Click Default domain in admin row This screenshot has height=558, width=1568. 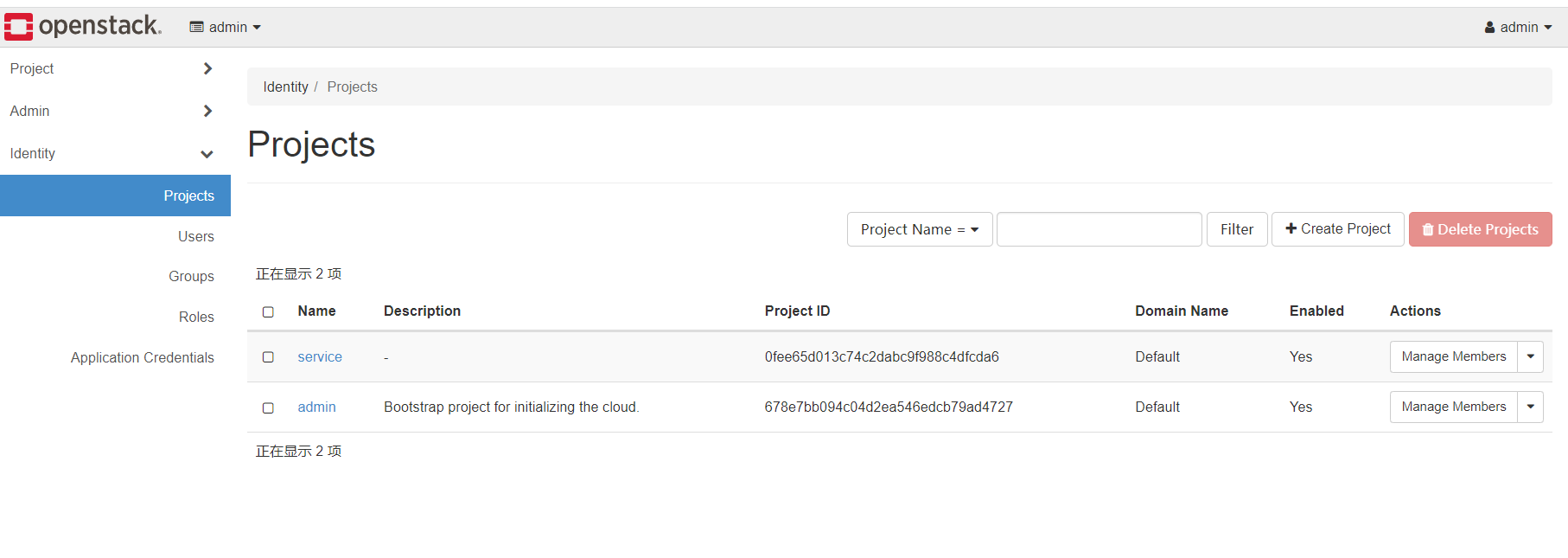(x=1157, y=407)
